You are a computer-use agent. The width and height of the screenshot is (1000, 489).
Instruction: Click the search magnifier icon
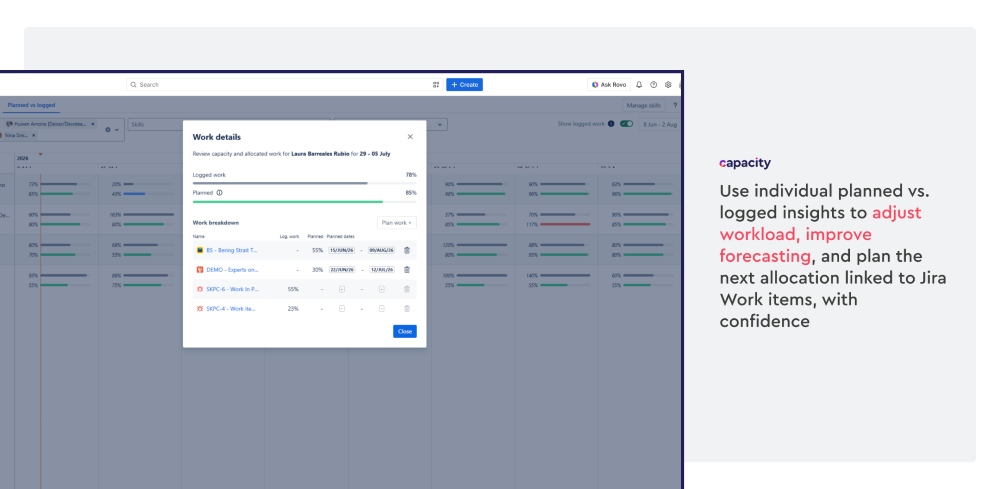pyautogui.click(x=133, y=85)
